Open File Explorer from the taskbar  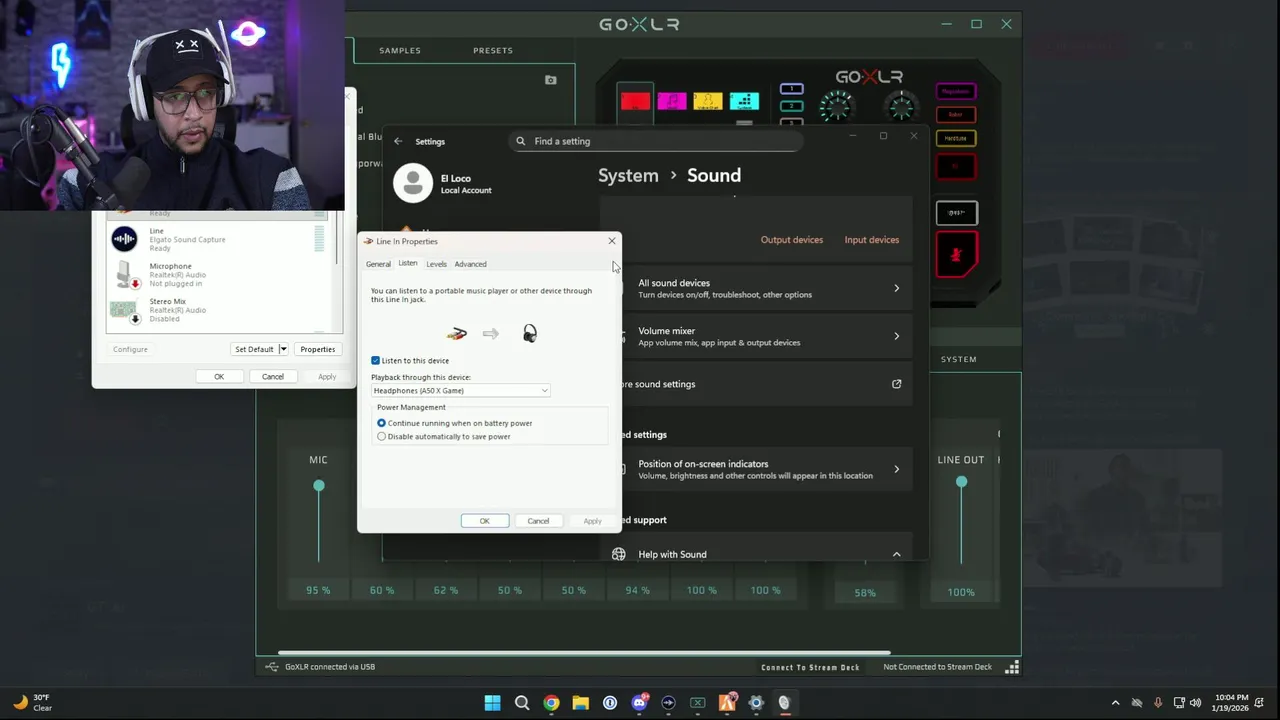[x=580, y=703]
